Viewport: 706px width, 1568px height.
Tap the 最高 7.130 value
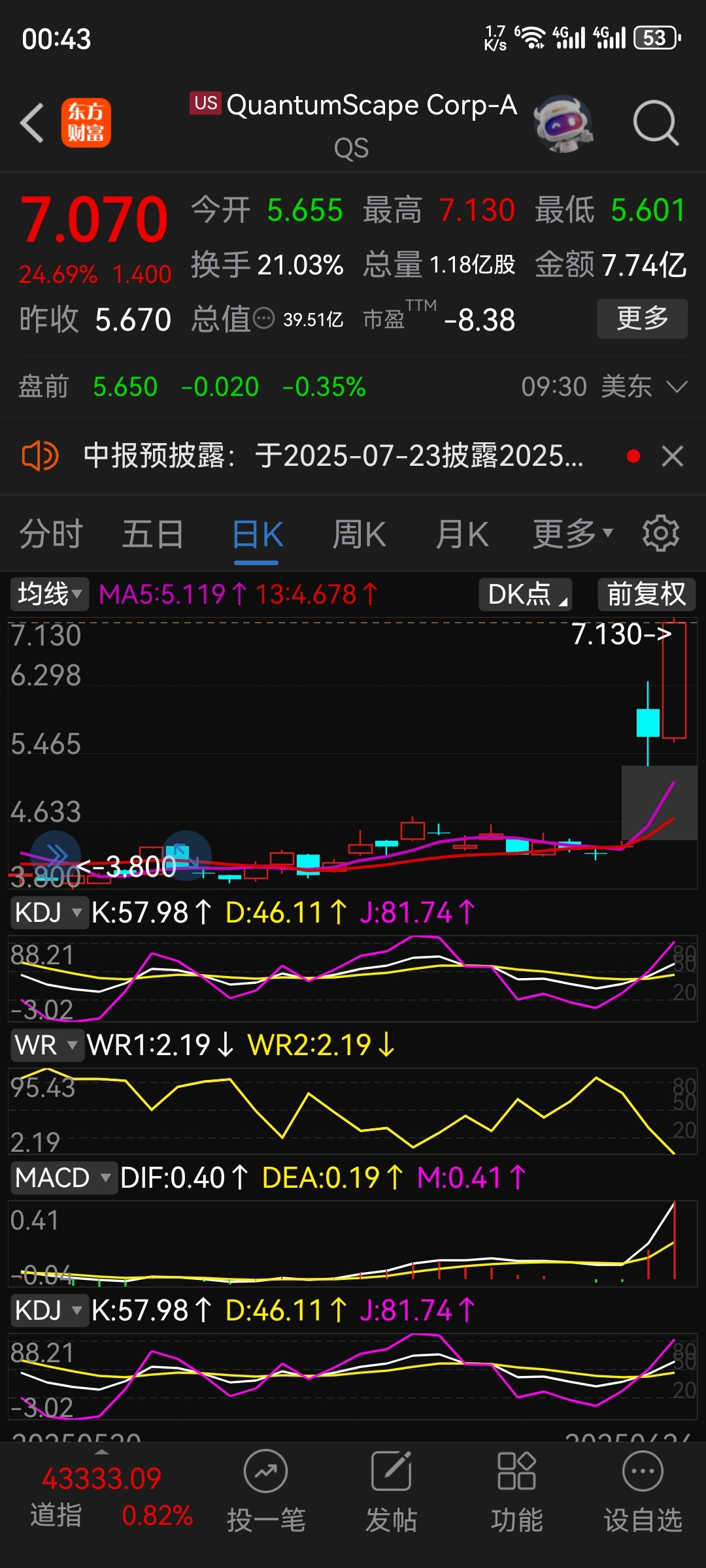[477, 210]
